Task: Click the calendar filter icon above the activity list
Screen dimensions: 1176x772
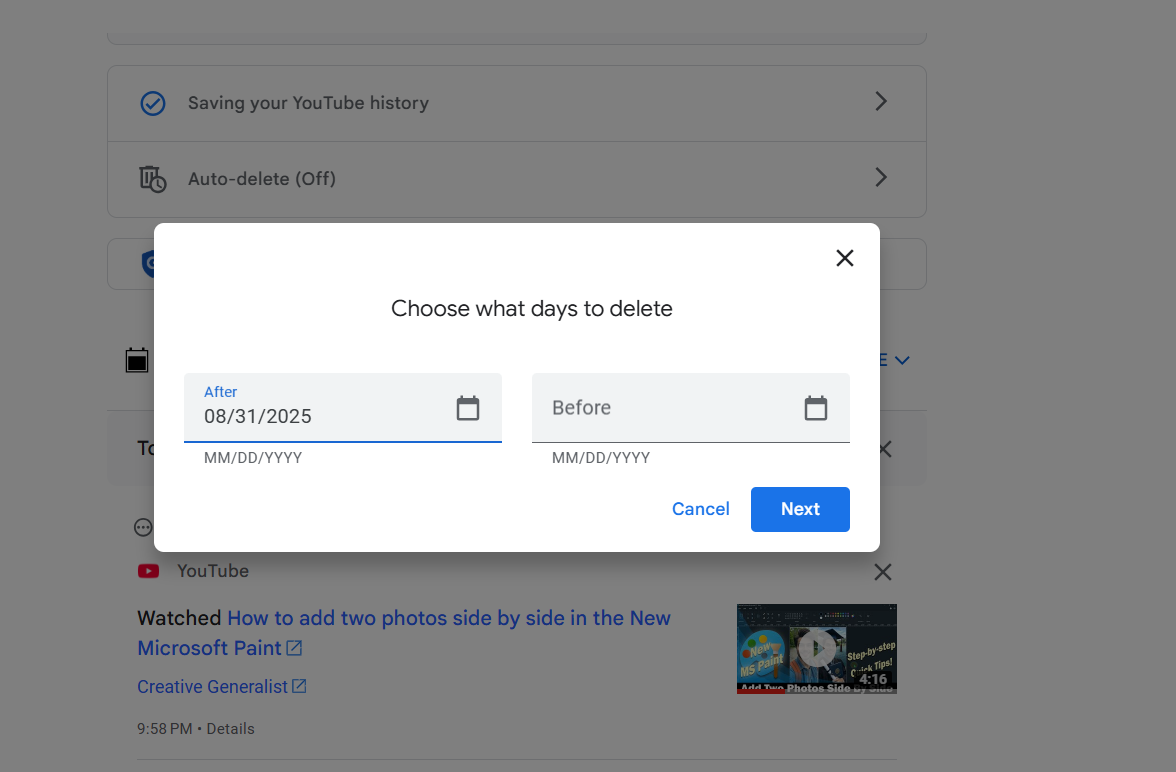Action: tap(137, 359)
